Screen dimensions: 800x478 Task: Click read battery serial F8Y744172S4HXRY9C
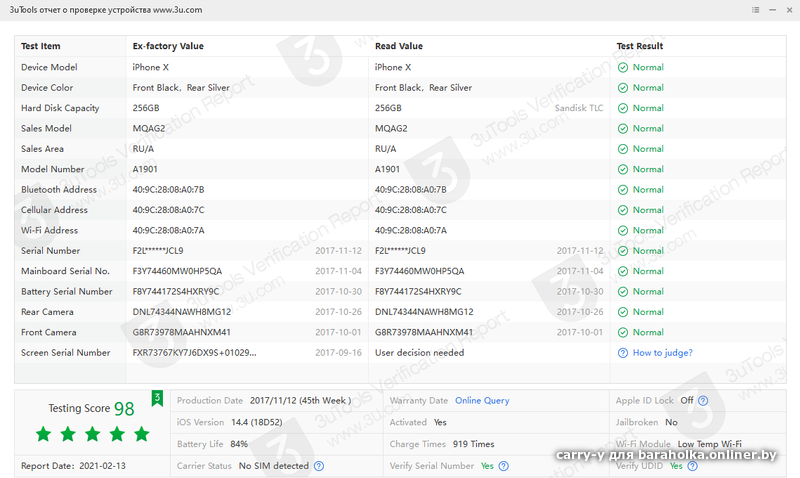point(418,292)
